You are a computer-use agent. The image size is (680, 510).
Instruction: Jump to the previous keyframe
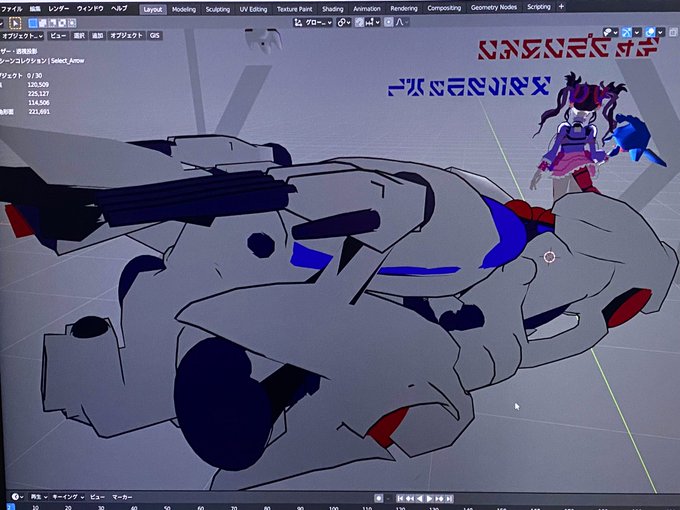[x=410, y=499]
